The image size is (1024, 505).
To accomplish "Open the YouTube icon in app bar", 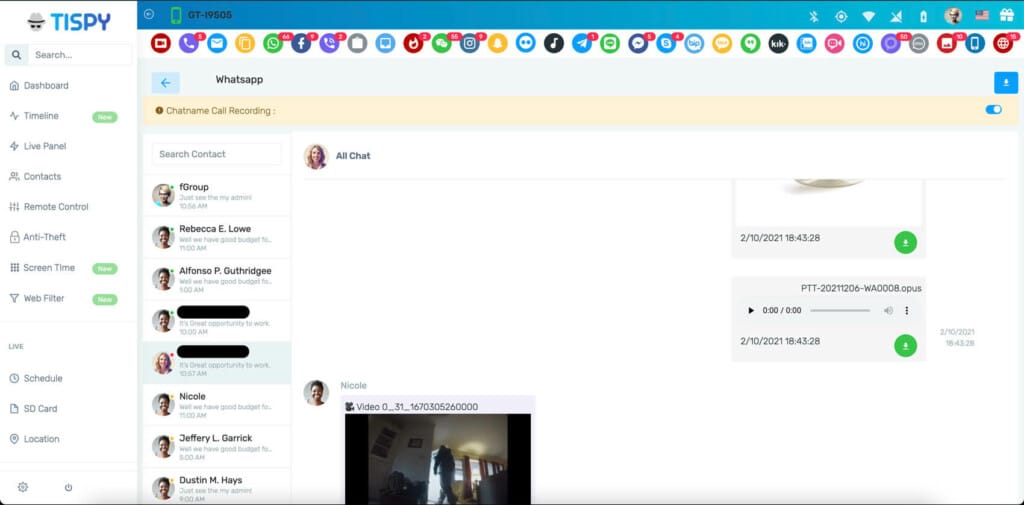I will click(160, 44).
